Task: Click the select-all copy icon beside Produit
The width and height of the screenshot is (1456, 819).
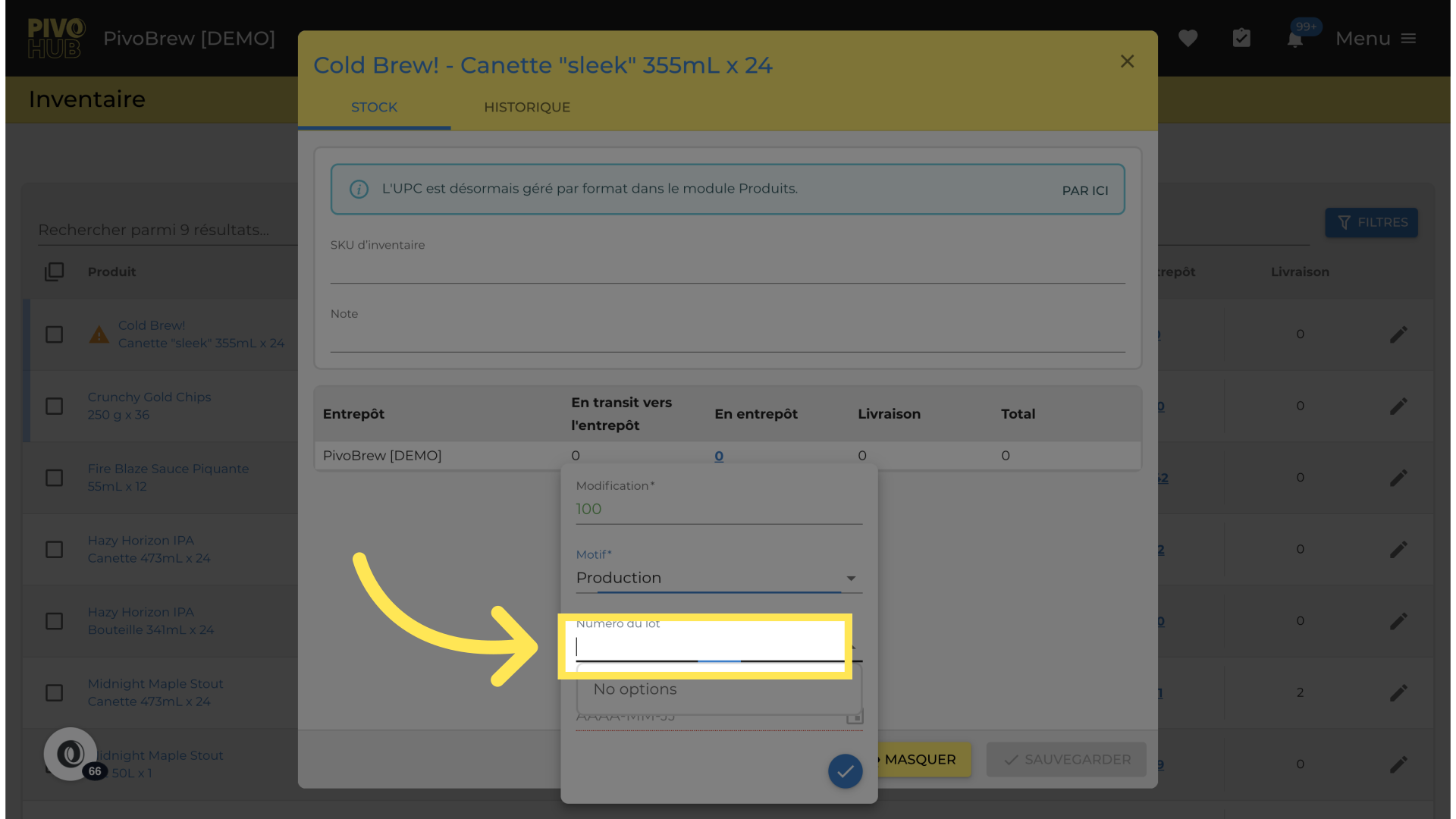Action: [x=55, y=271]
